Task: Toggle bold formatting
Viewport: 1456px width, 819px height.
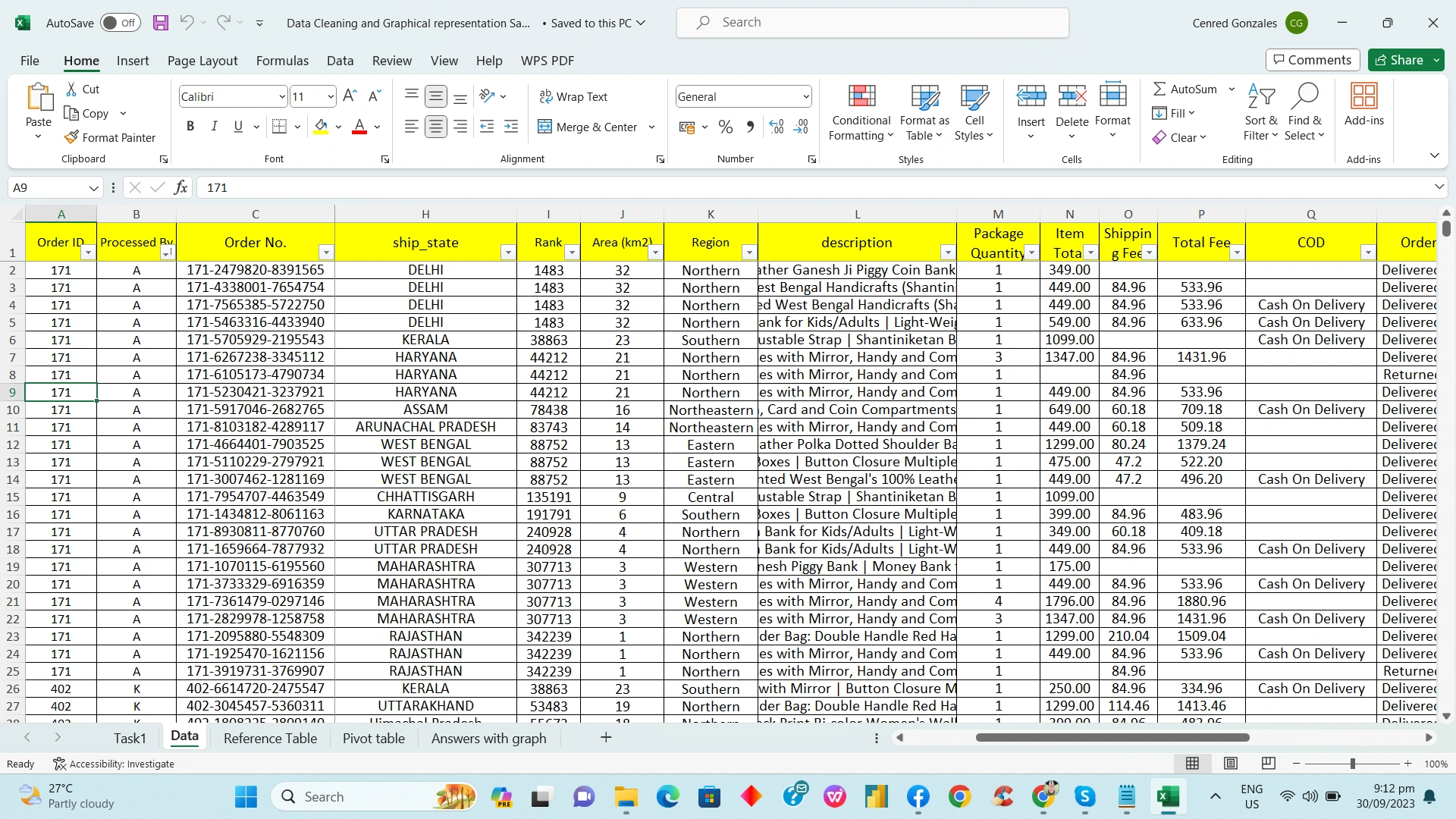Action: click(x=191, y=126)
